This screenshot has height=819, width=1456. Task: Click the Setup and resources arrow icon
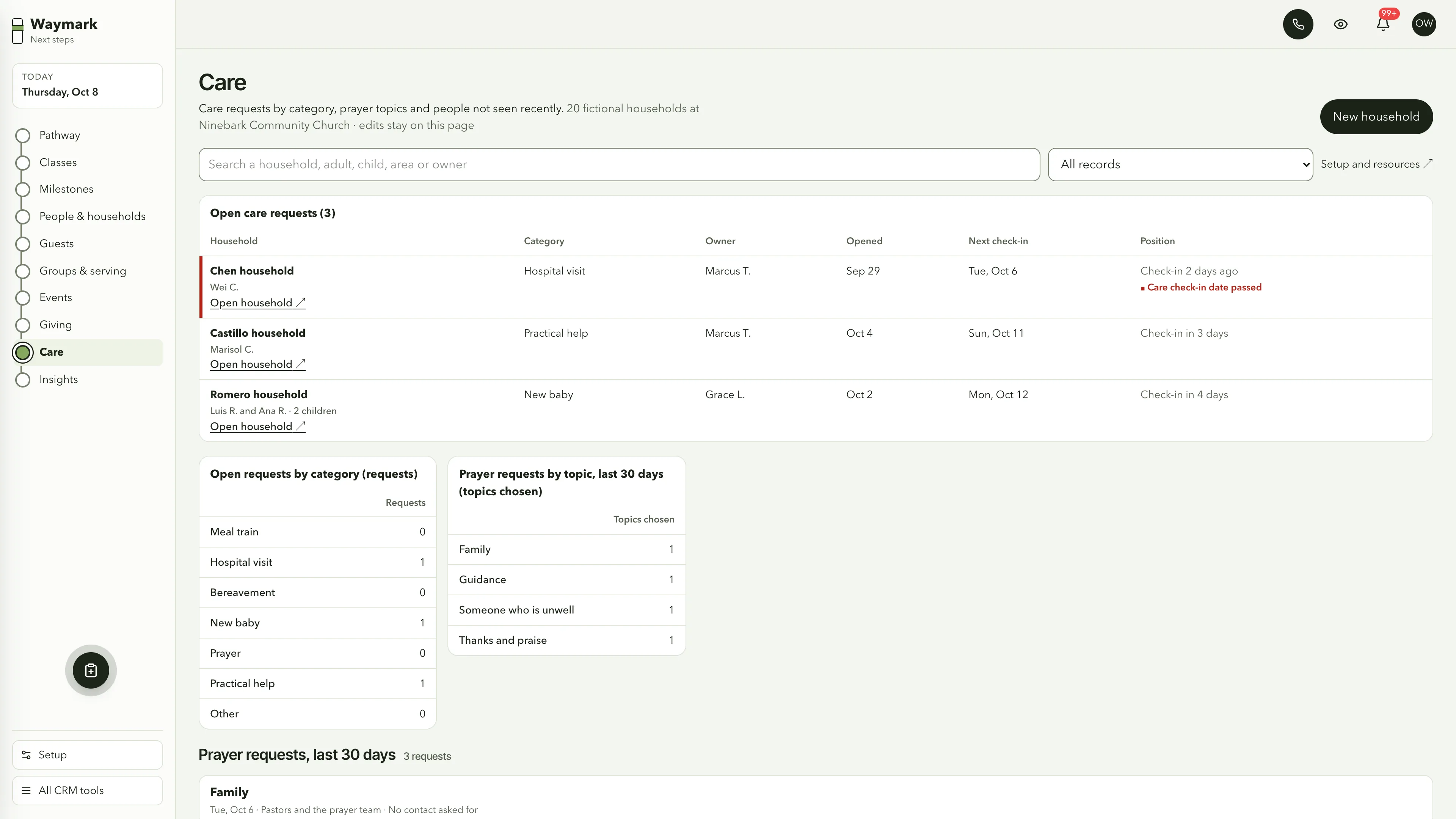(x=1428, y=164)
